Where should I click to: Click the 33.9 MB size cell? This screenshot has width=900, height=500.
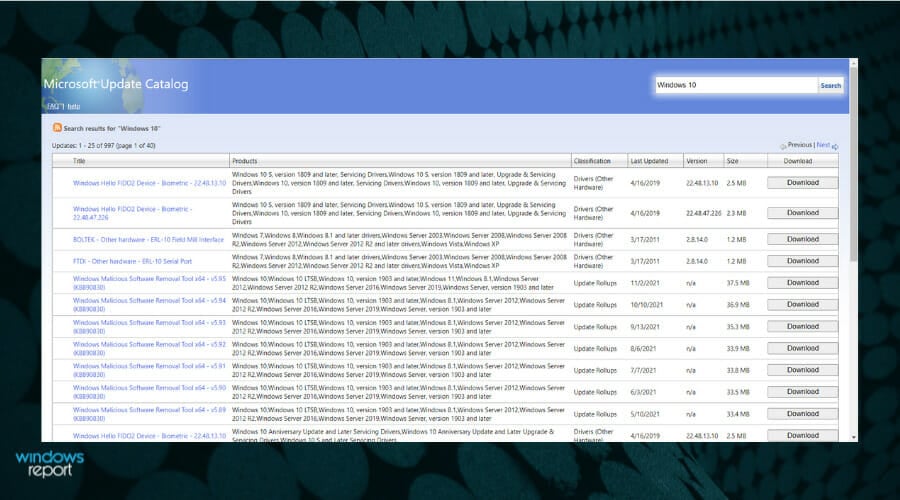(738, 348)
